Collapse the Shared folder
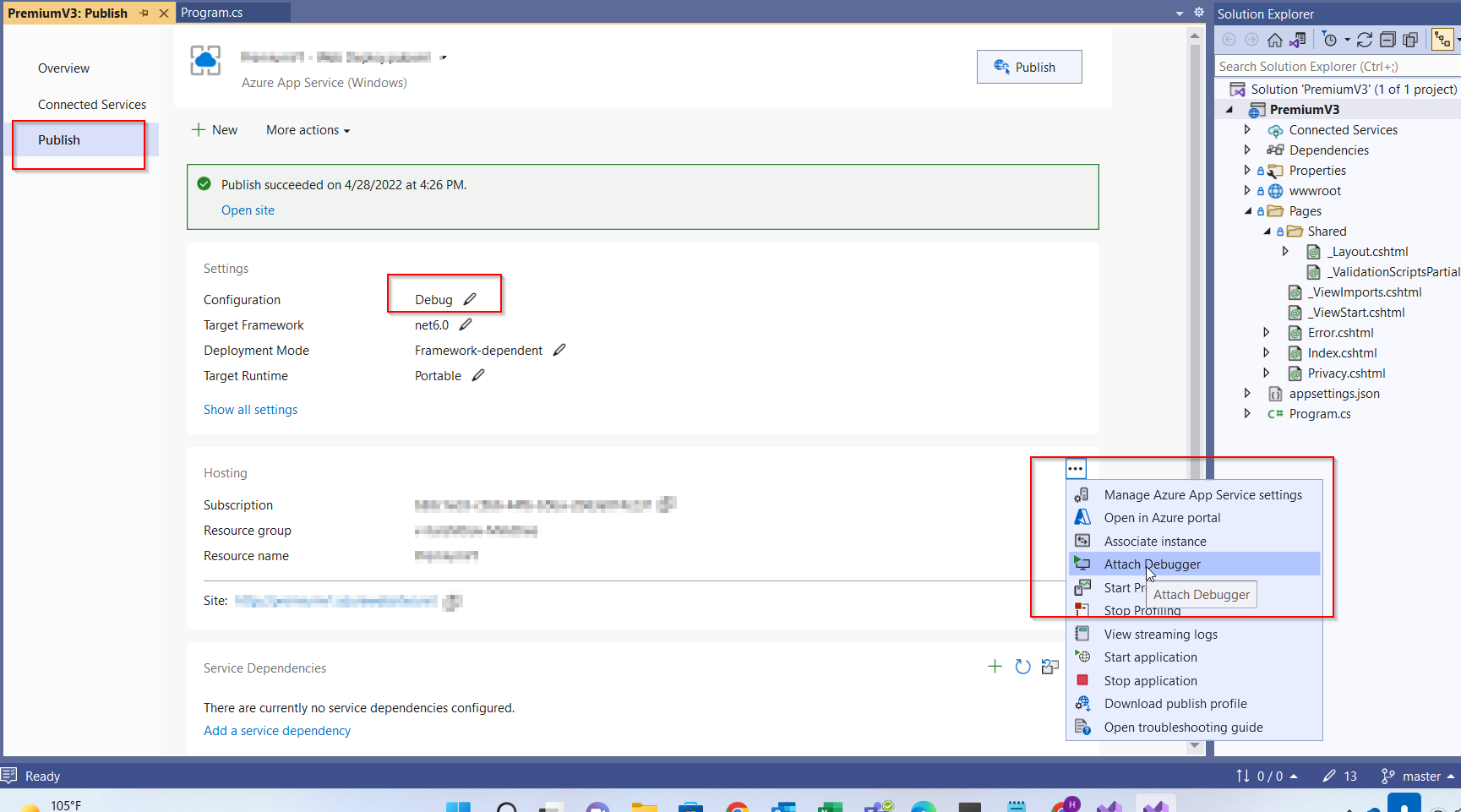The width and height of the screenshot is (1461, 812). pyautogui.click(x=1267, y=232)
